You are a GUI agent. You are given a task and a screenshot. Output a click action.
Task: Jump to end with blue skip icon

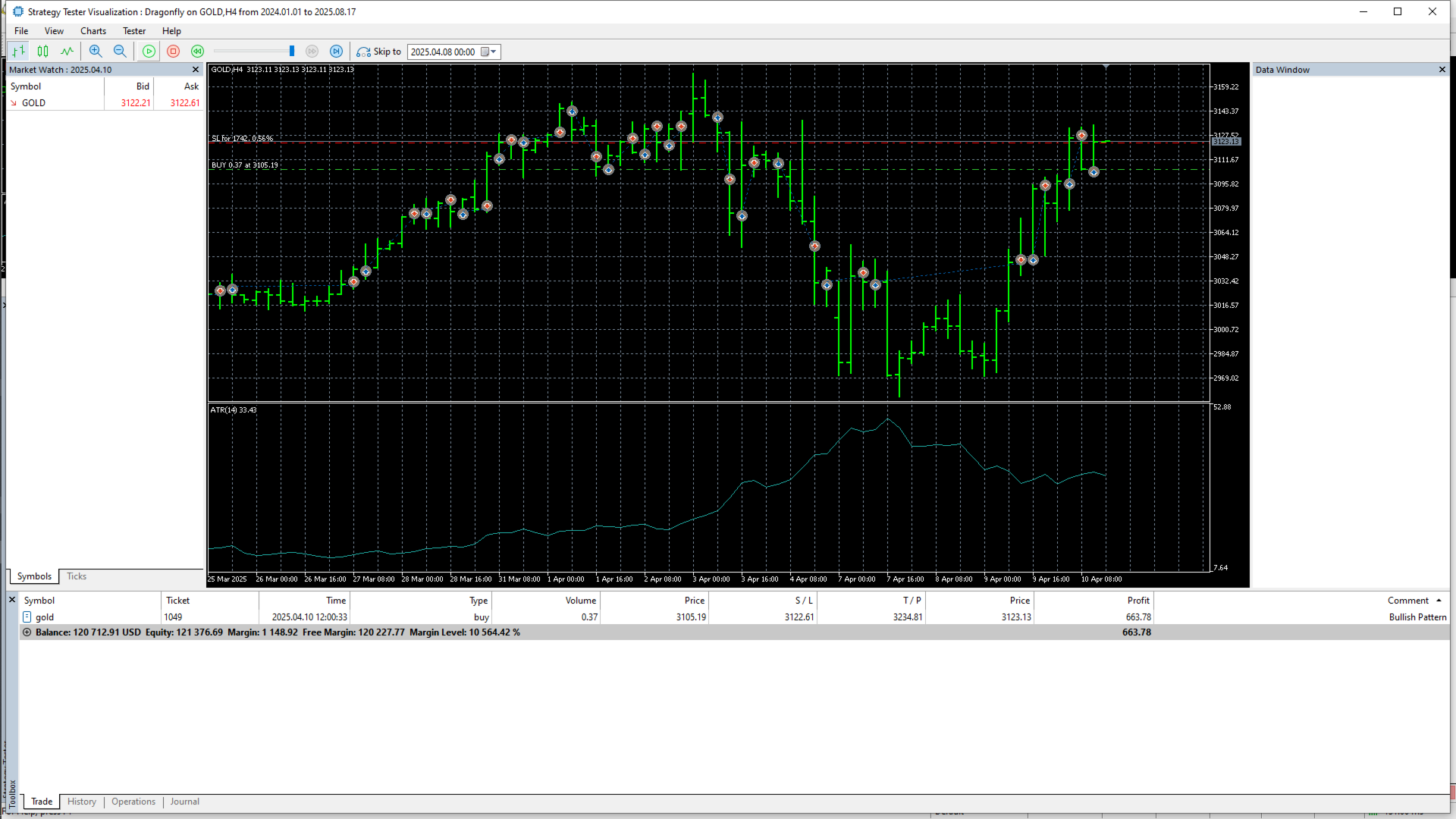point(337,52)
